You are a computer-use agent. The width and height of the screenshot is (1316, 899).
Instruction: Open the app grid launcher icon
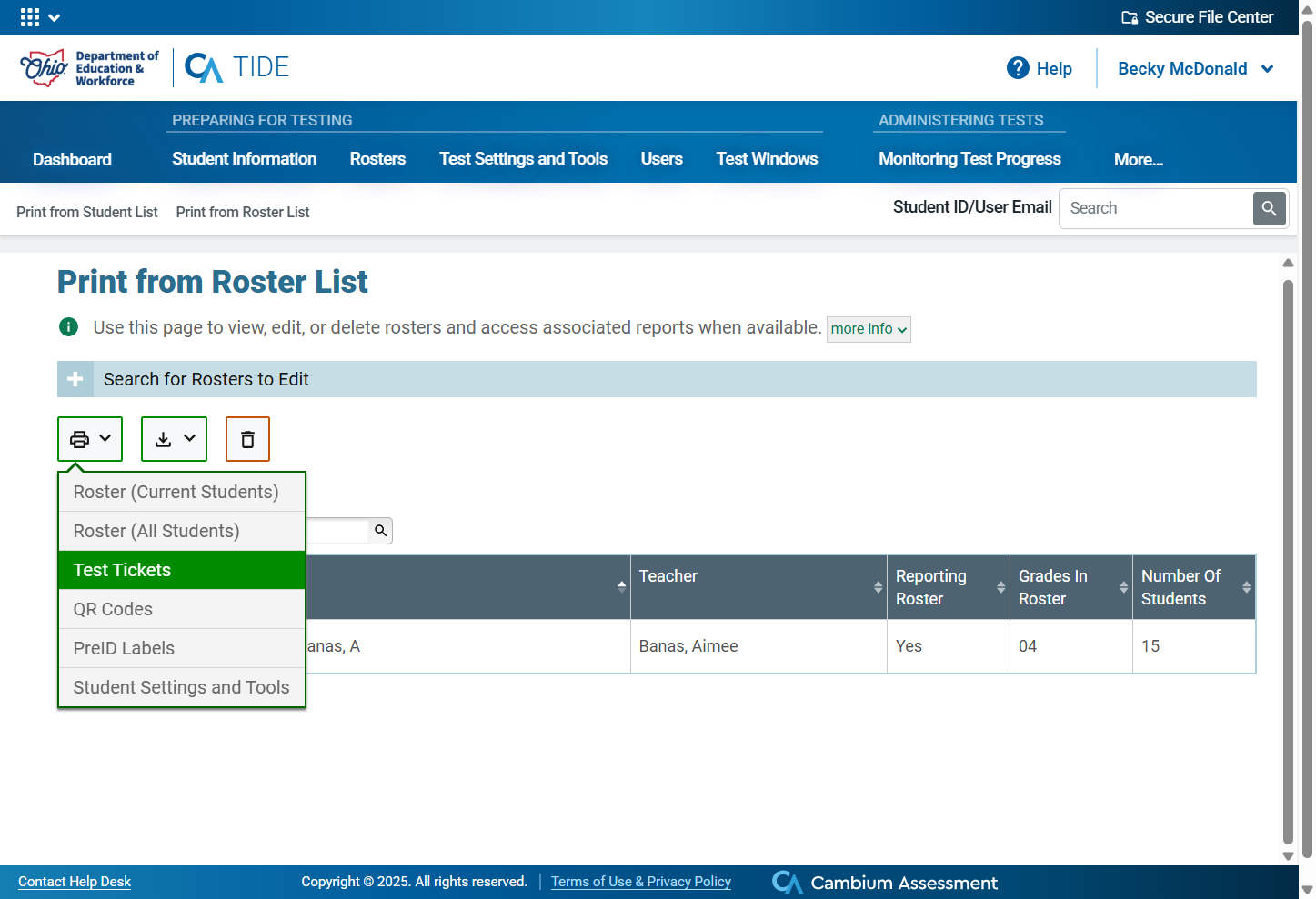29,17
